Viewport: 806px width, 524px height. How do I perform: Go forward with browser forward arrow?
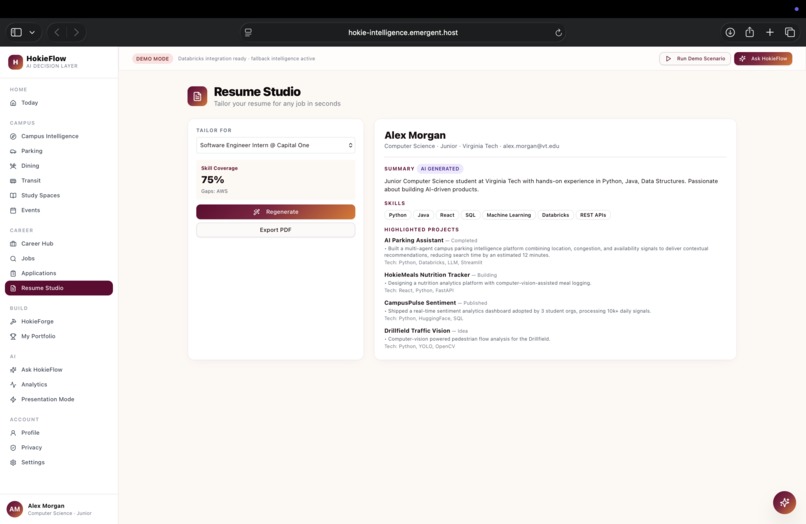(x=76, y=32)
